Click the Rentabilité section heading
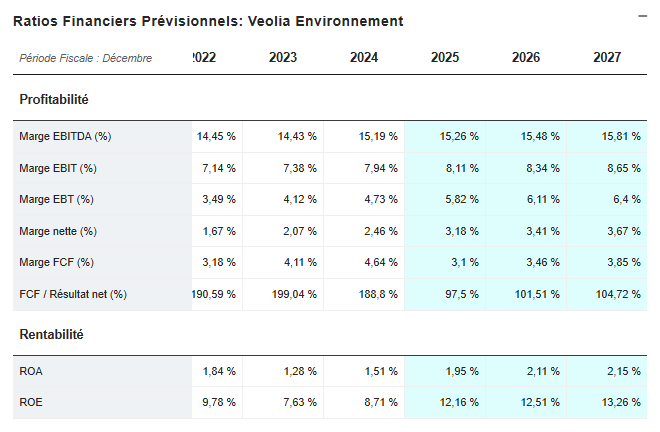 tap(51, 335)
